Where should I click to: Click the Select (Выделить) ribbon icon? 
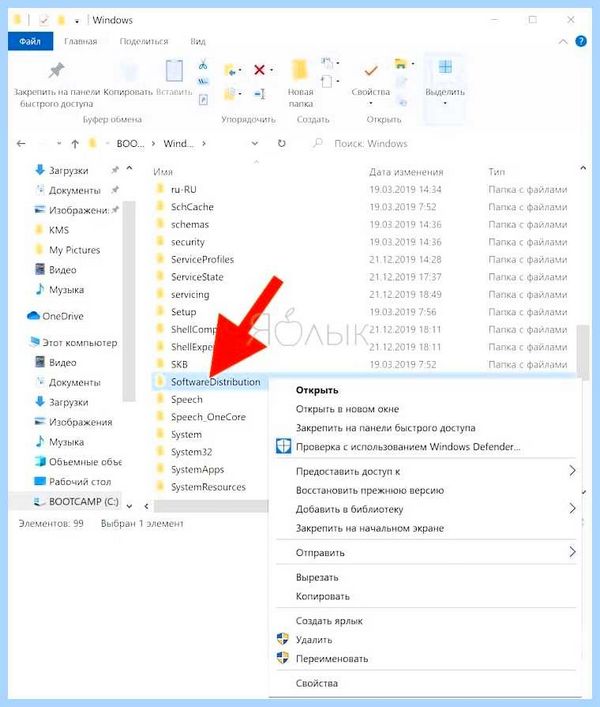point(445,67)
